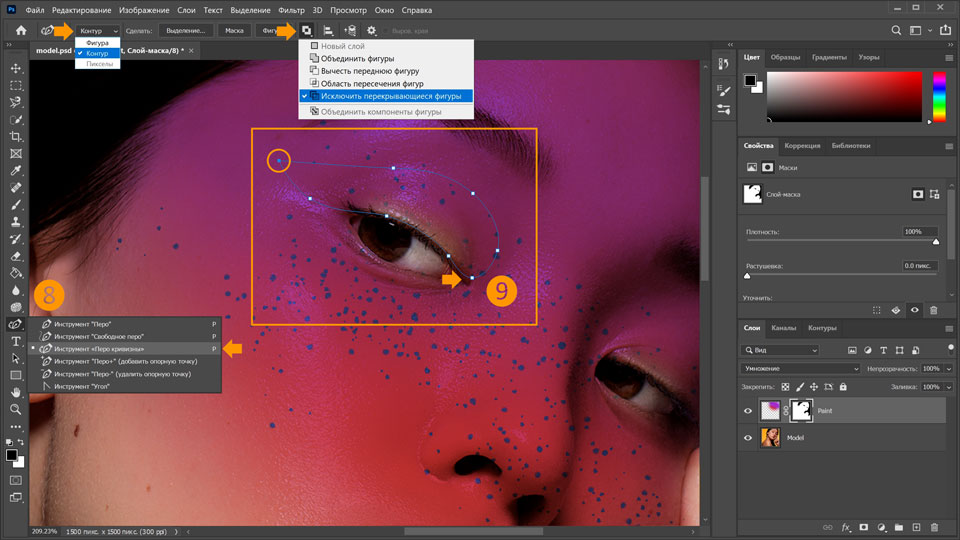Open the Умножение blend mode dropdown

tap(801, 369)
